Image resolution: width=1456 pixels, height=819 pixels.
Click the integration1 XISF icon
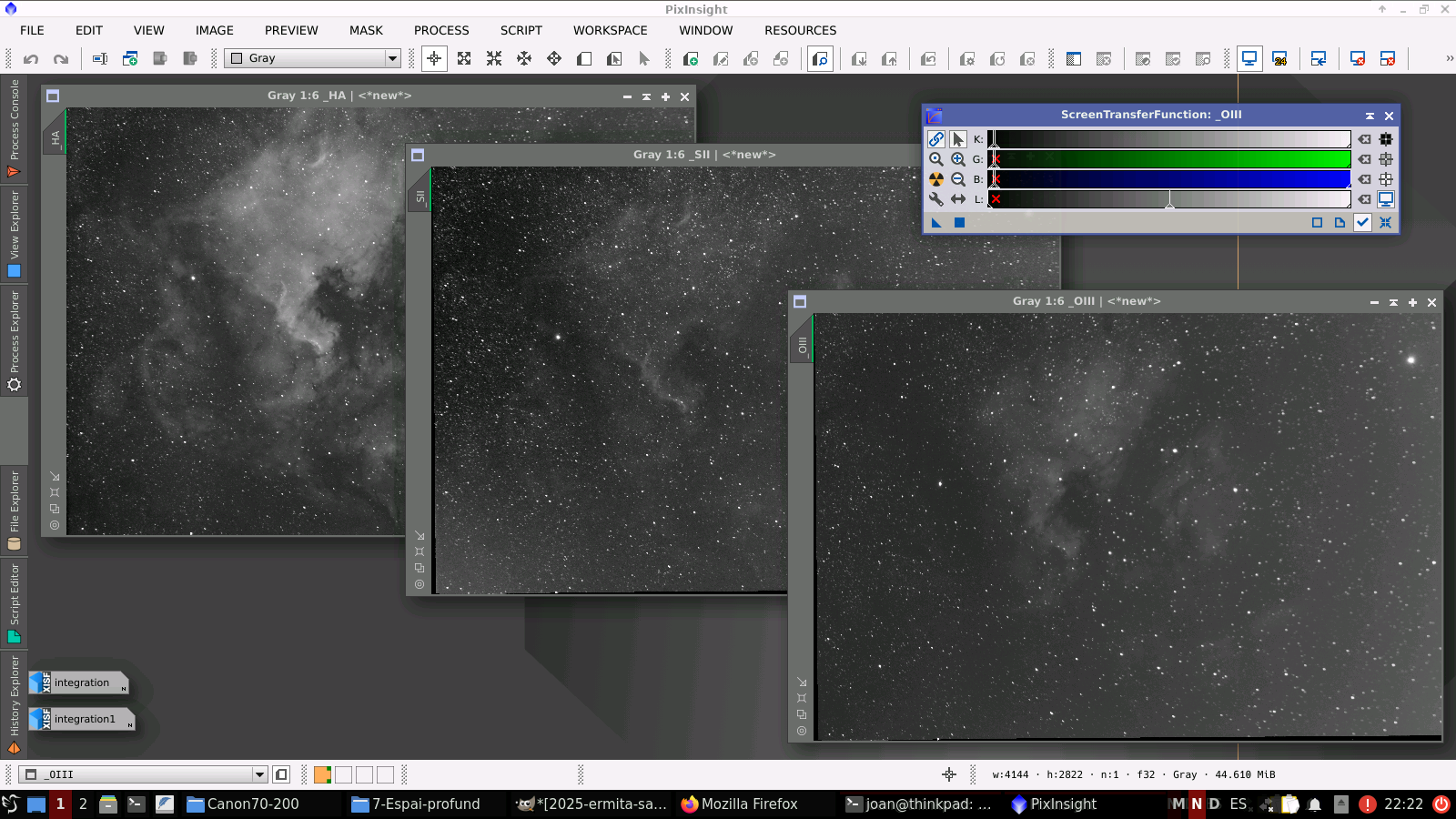(81, 719)
